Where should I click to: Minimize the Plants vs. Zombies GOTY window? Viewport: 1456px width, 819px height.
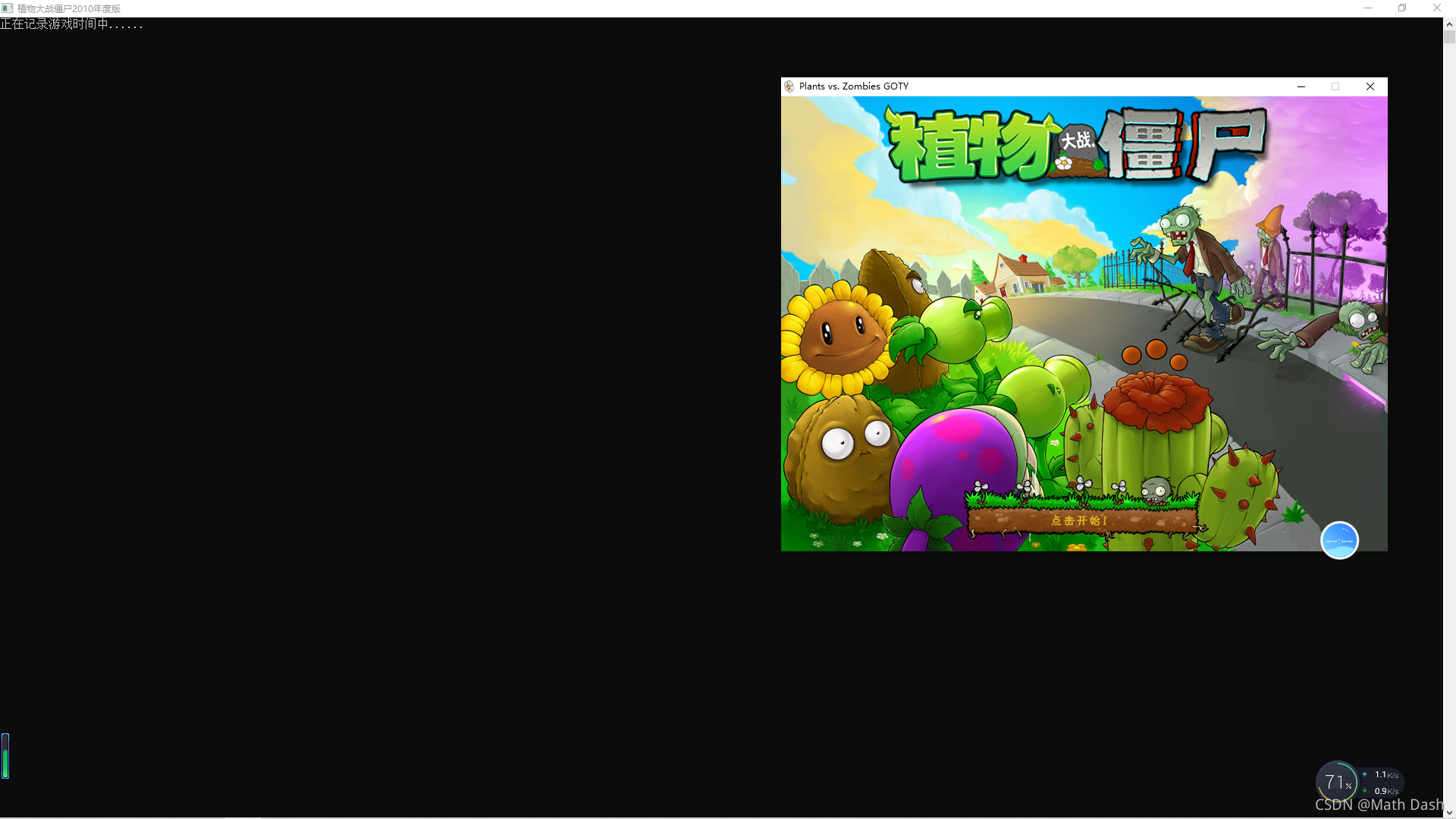[1301, 86]
